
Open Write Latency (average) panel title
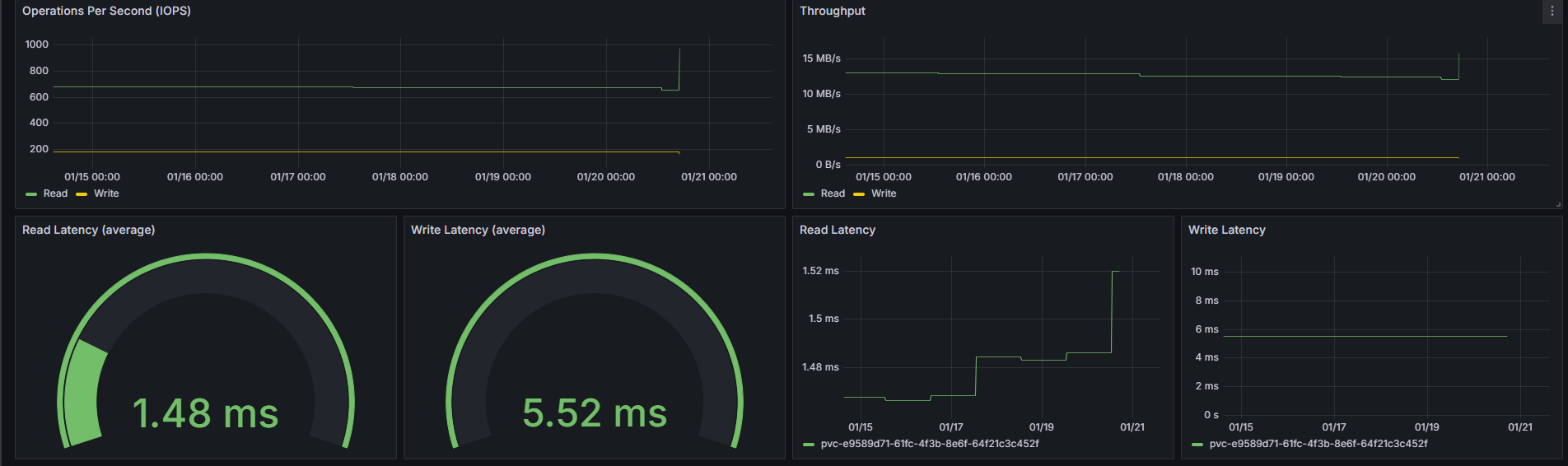click(x=478, y=230)
